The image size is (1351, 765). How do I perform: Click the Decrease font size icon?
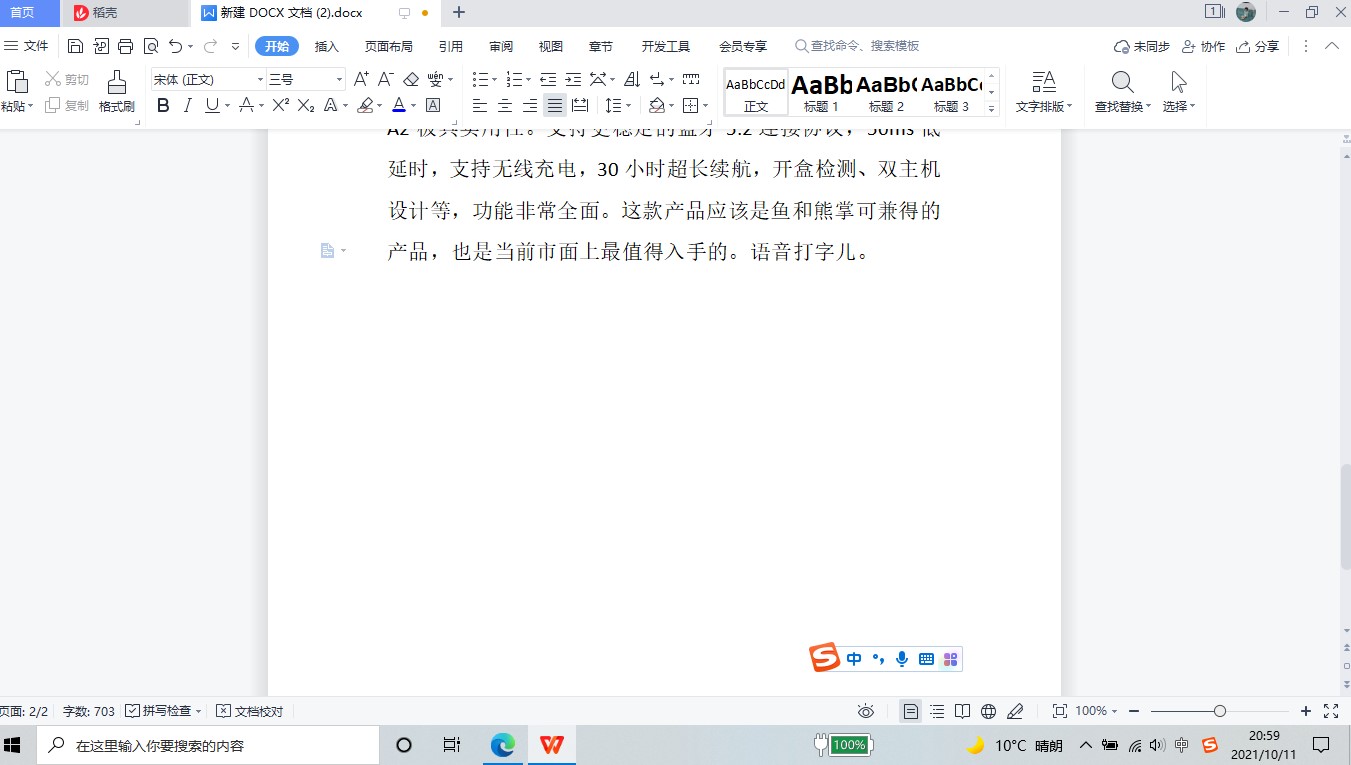pyautogui.click(x=386, y=79)
